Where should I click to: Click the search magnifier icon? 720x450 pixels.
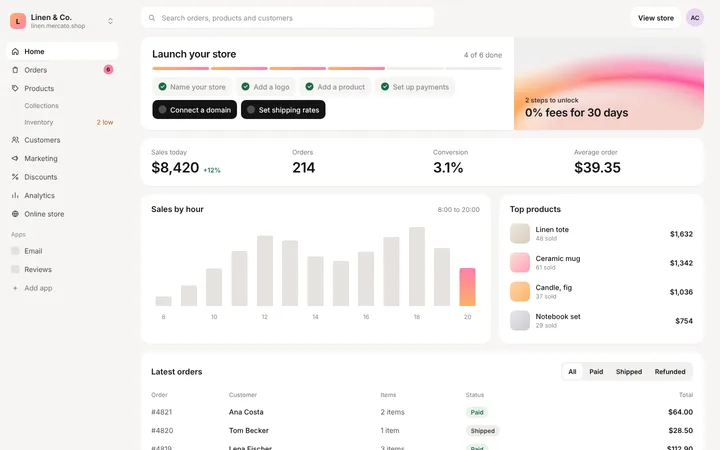coord(152,18)
